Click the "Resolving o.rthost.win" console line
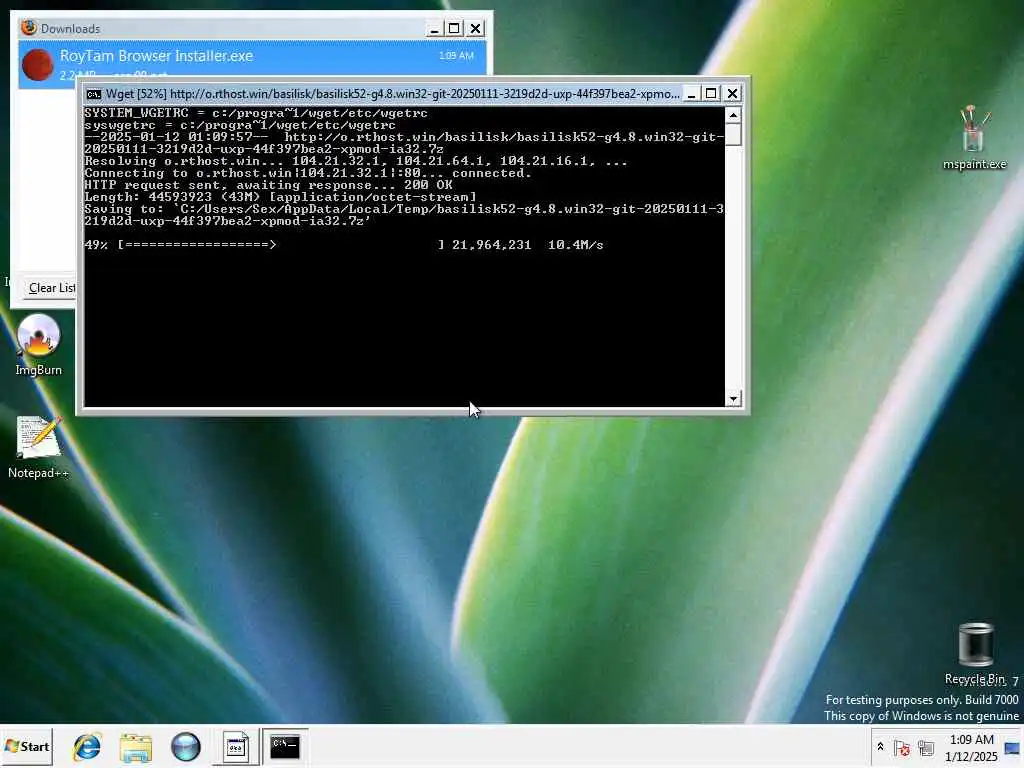The width and height of the screenshot is (1024, 768). click(356, 161)
